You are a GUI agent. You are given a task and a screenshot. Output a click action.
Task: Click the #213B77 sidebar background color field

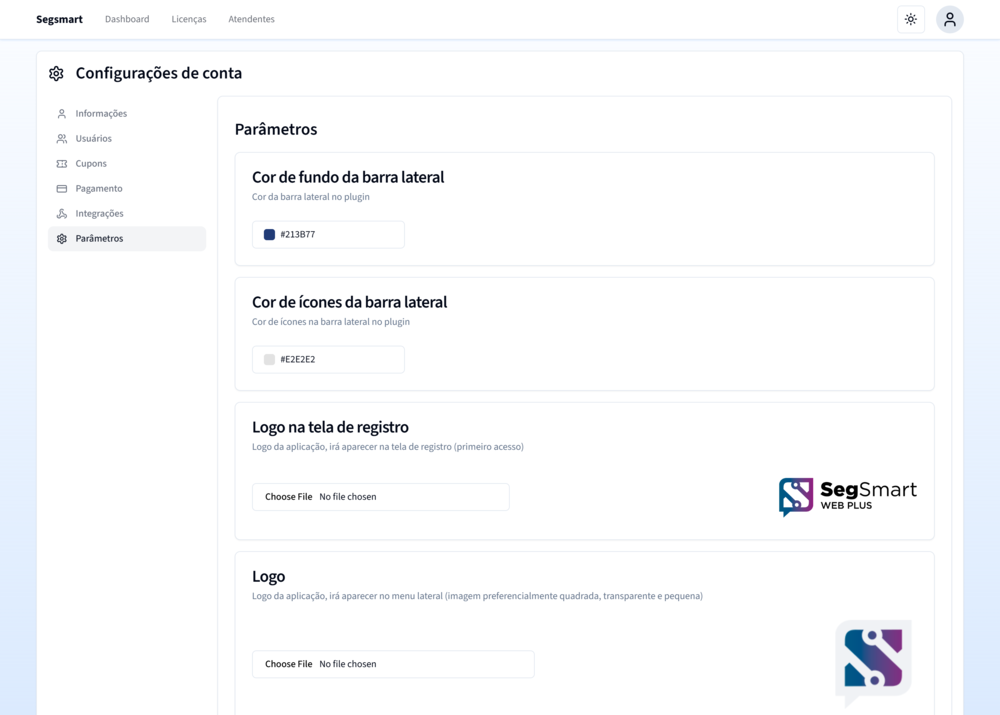pyautogui.click(x=328, y=235)
